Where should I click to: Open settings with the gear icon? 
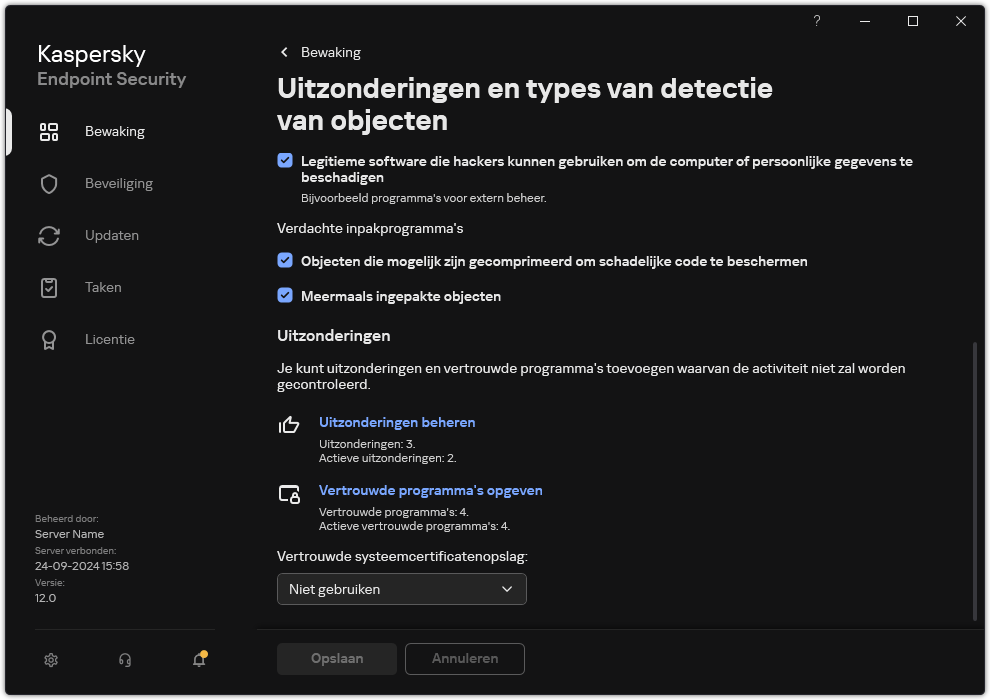click(51, 660)
